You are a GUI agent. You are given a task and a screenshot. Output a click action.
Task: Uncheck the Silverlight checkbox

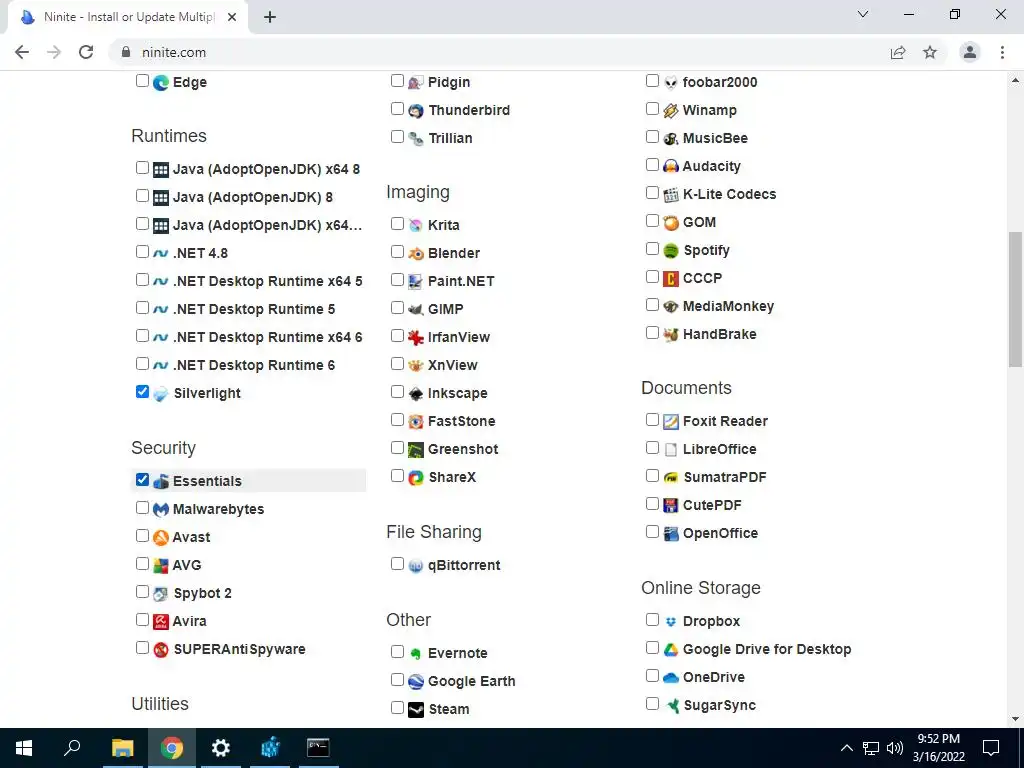(142, 392)
